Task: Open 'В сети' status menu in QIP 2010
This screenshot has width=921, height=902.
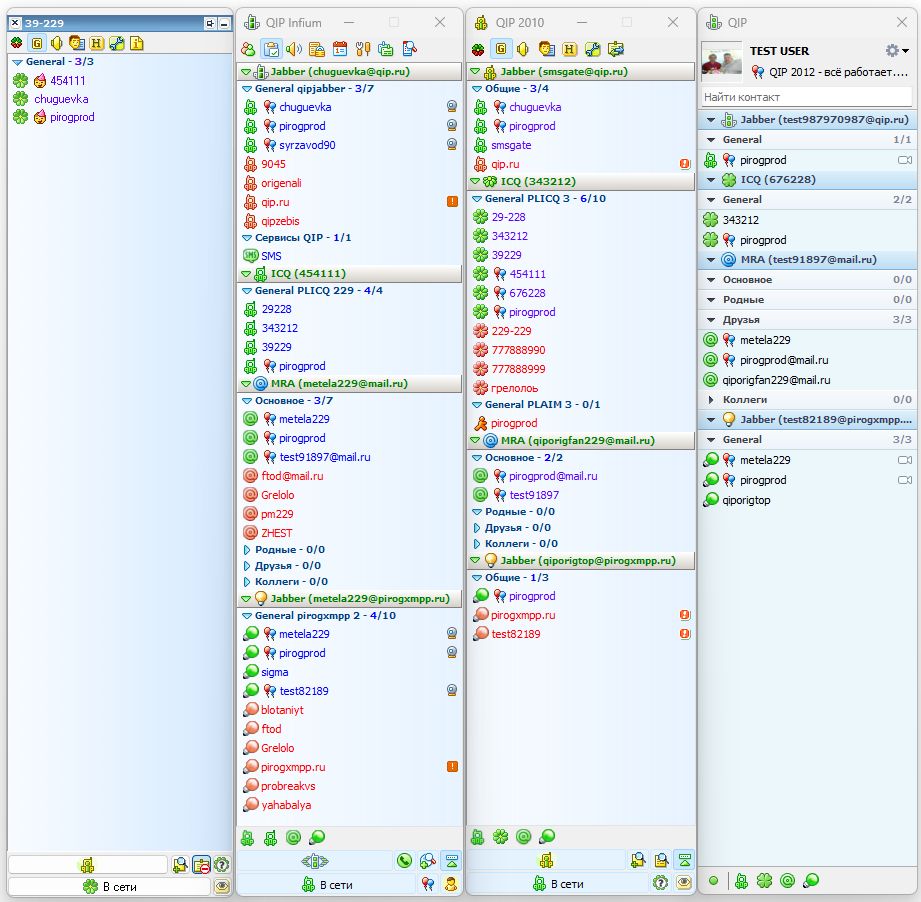Action: tap(558, 883)
